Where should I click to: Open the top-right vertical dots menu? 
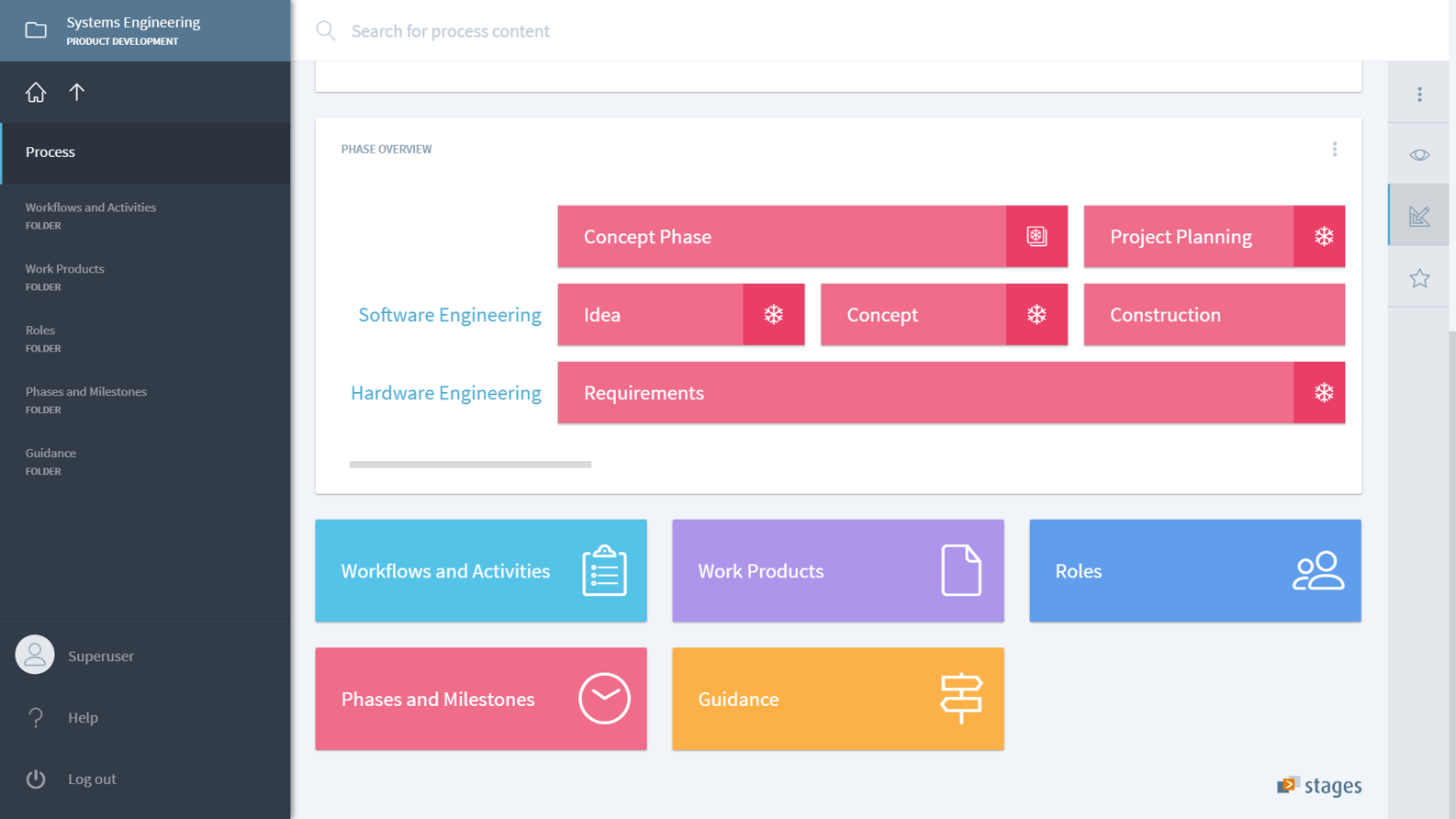1419,95
